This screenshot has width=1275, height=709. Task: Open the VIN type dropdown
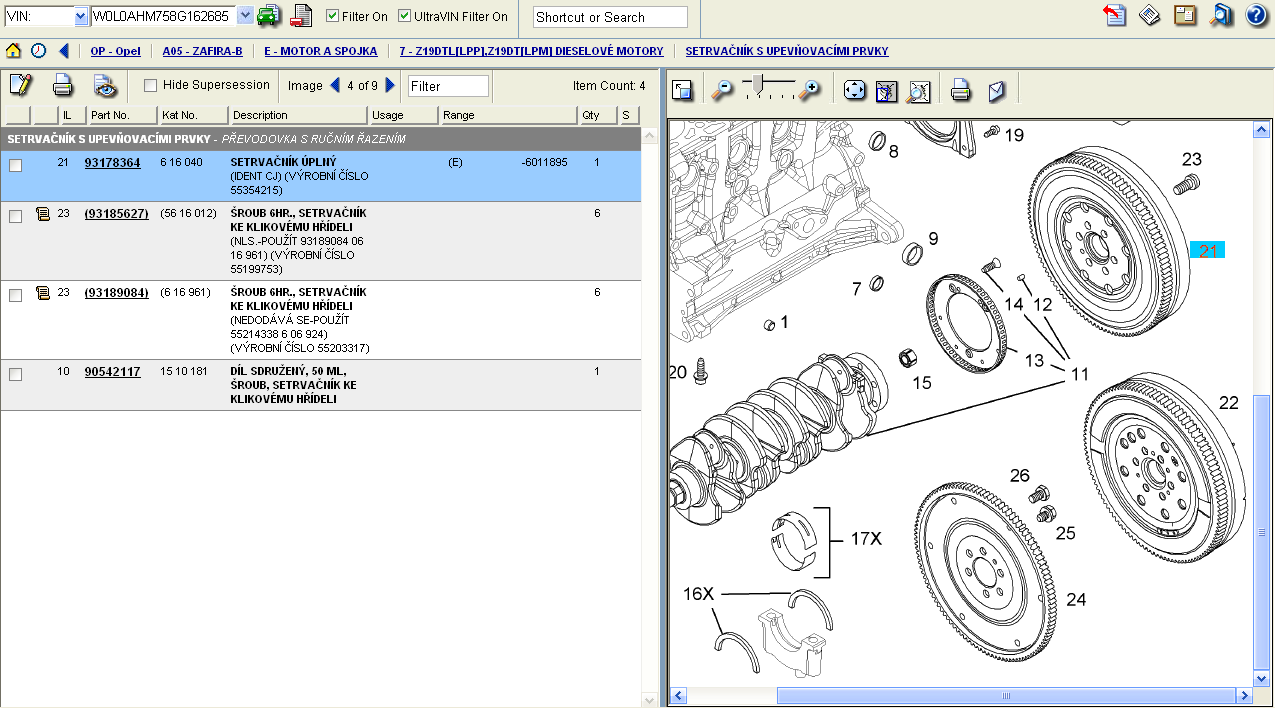pos(81,16)
